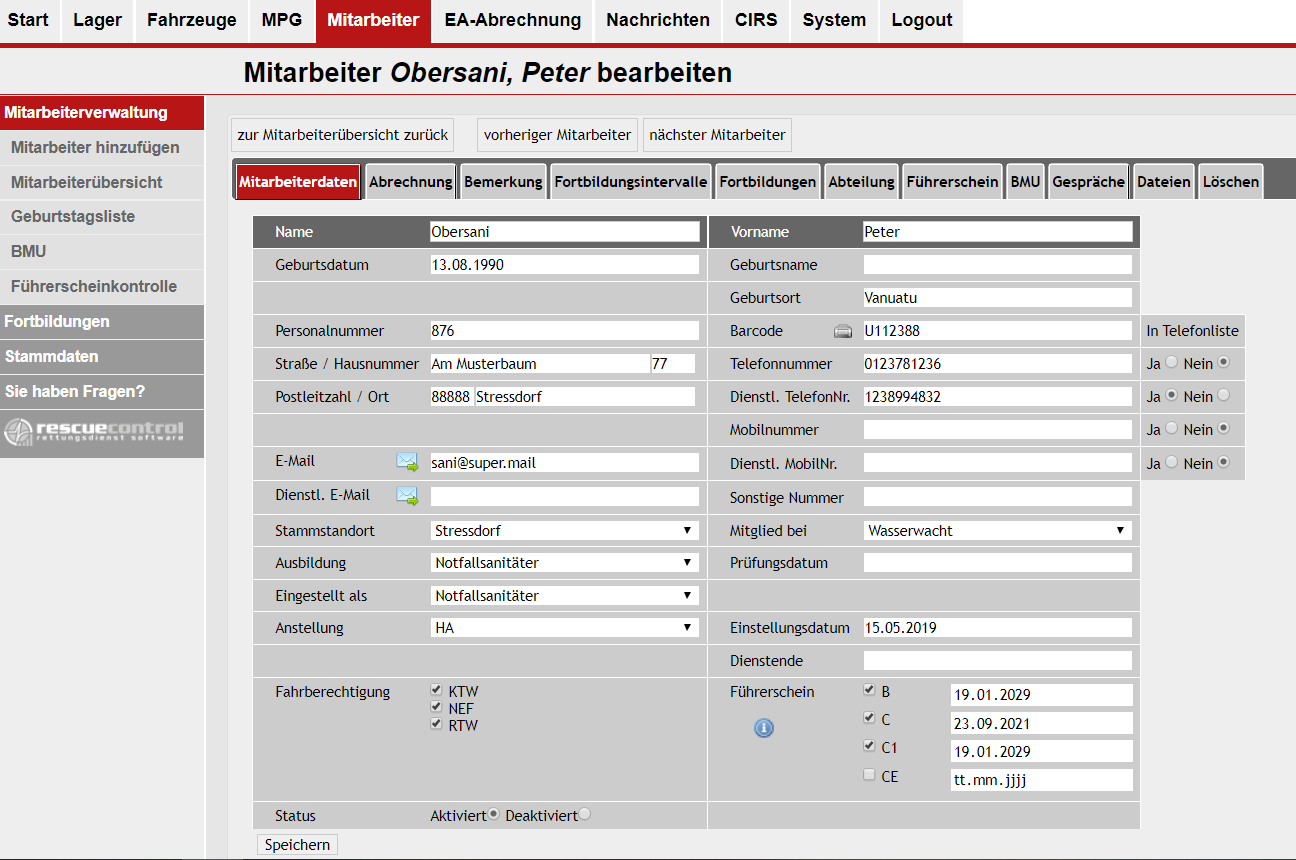Select Ja for Telefonnummer in Telefonliste

(1172, 363)
